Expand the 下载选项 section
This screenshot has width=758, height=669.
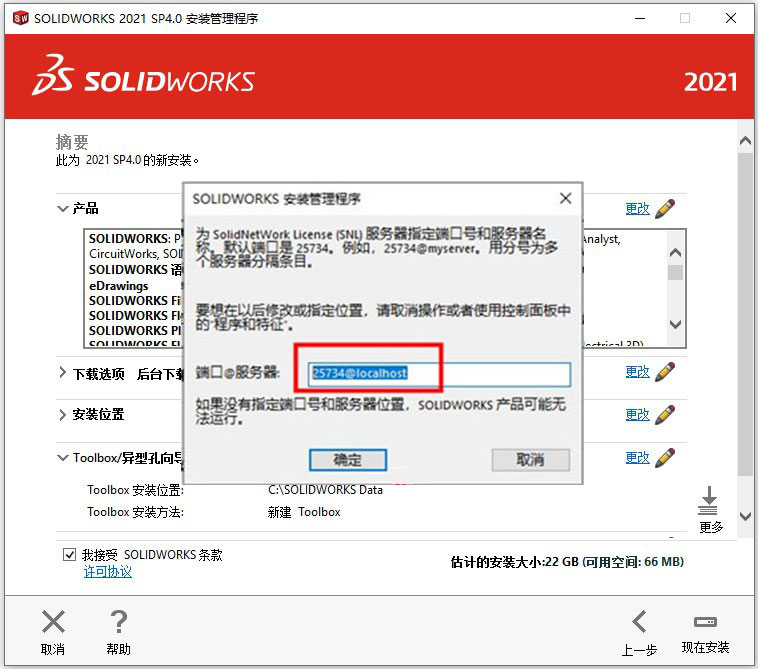[x=62, y=372]
